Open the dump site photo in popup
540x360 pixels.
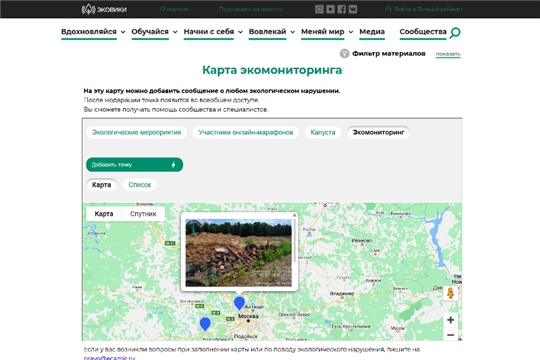(x=238, y=253)
